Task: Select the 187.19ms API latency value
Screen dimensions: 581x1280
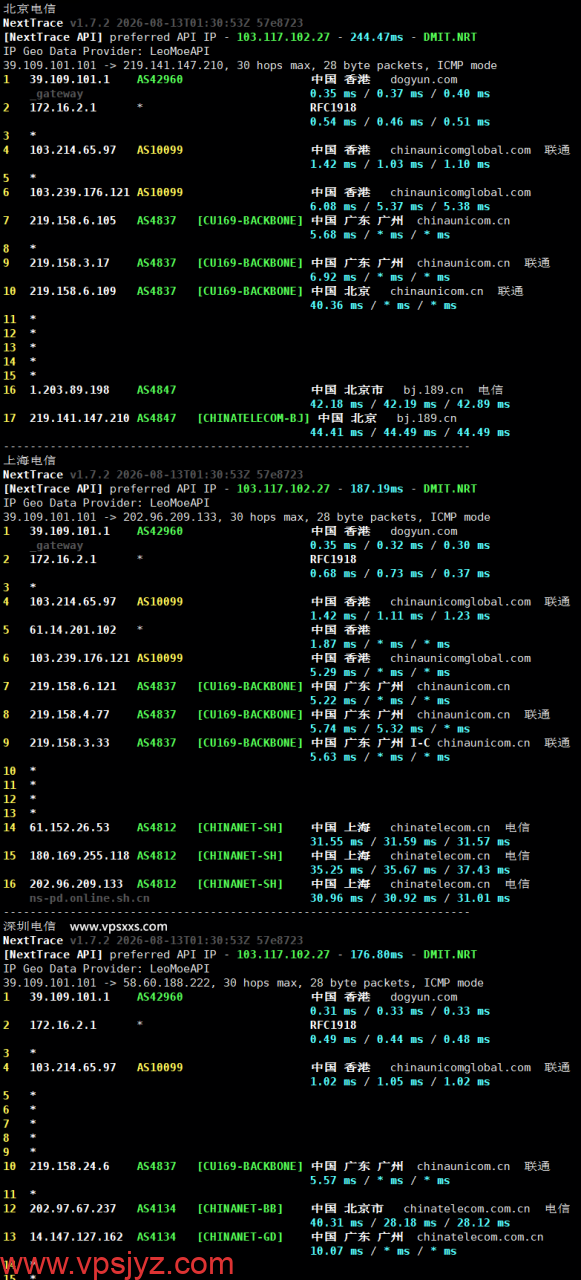Action: pos(377,488)
